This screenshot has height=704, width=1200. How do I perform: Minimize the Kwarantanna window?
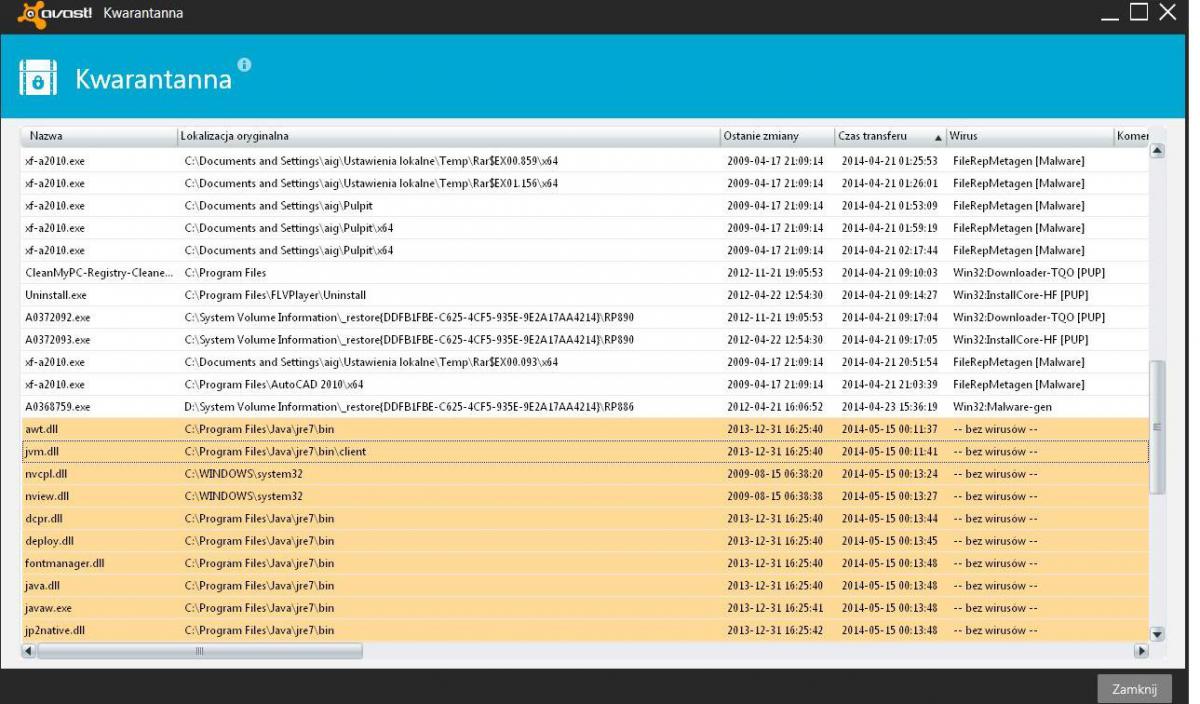(1111, 13)
